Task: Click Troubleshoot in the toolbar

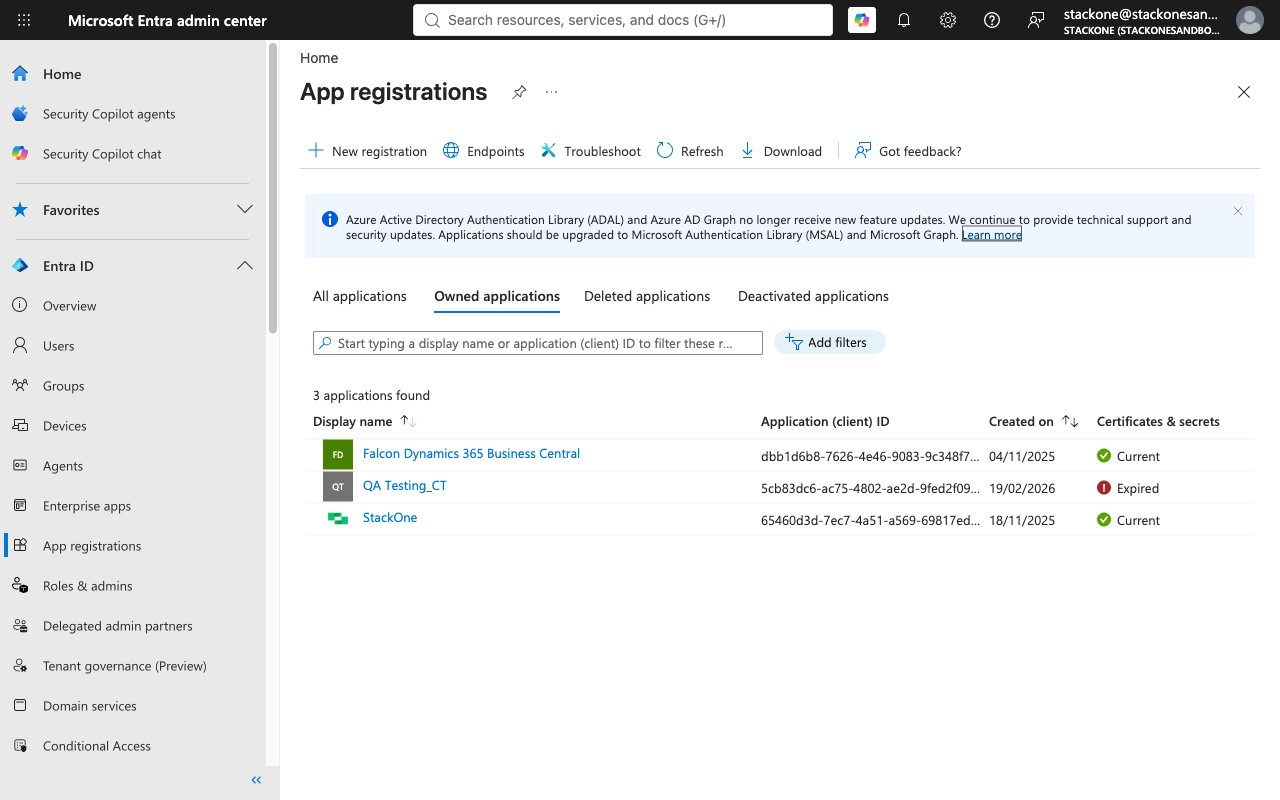Action: [x=590, y=151]
